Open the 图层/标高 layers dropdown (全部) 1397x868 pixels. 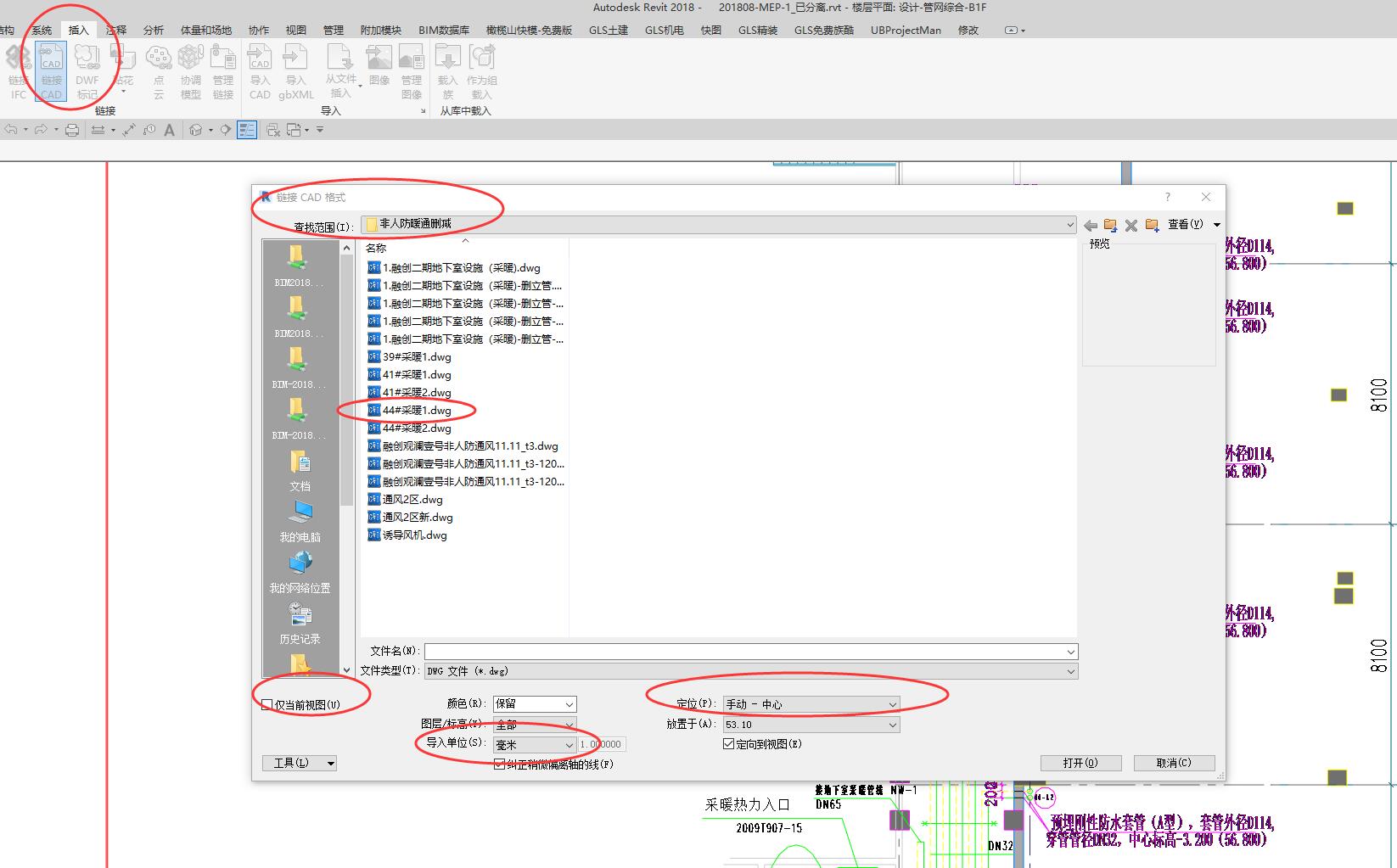535,725
